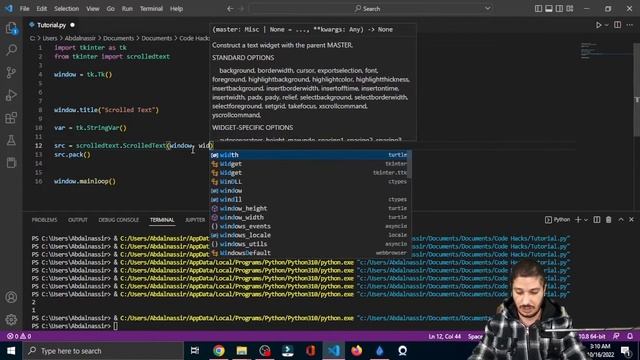The height and width of the screenshot is (360, 640).
Task: Run Python file with play button
Action: (x=598, y=25)
